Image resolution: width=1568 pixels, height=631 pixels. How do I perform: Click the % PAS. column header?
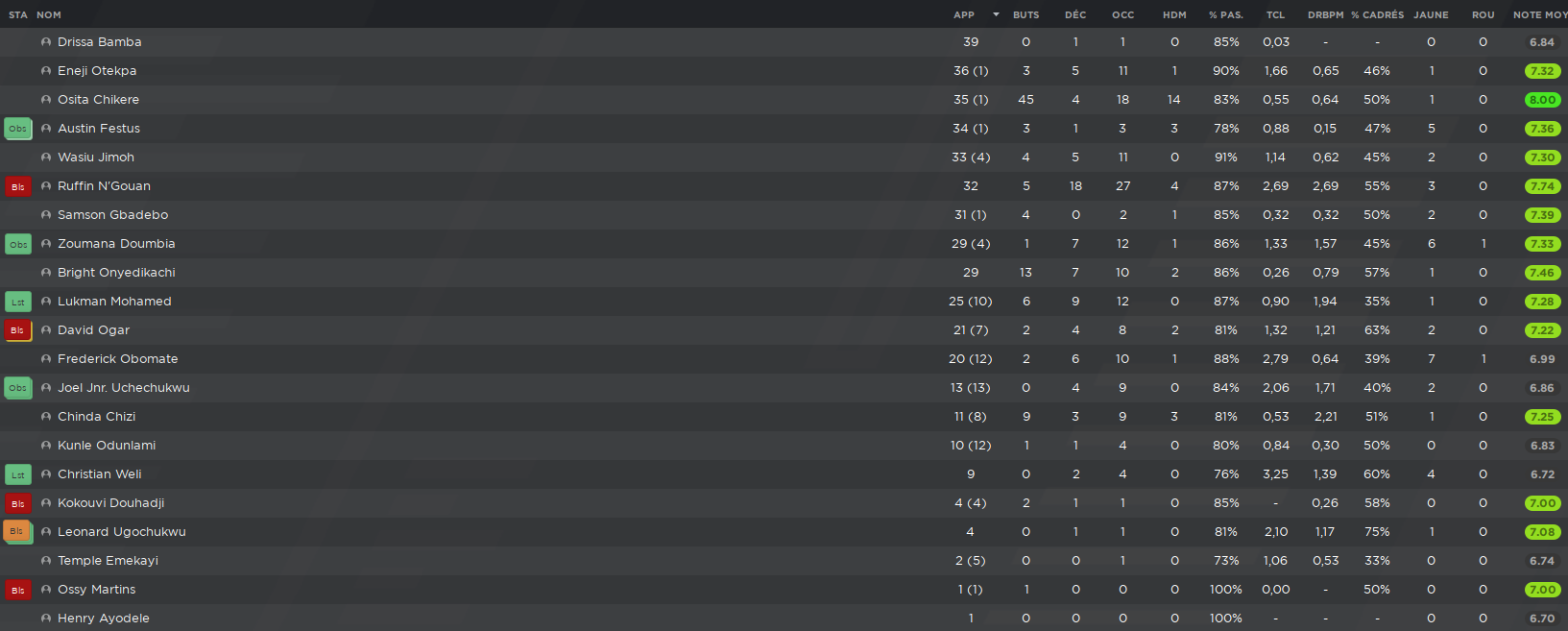tap(1225, 14)
